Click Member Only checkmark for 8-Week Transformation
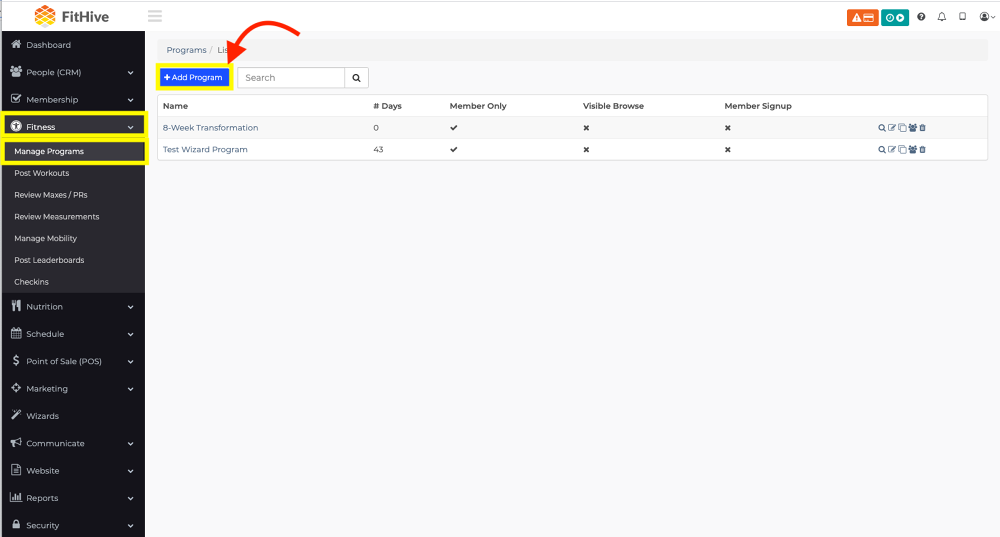Viewport: 1000px width, 537px height. pos(453,128)
